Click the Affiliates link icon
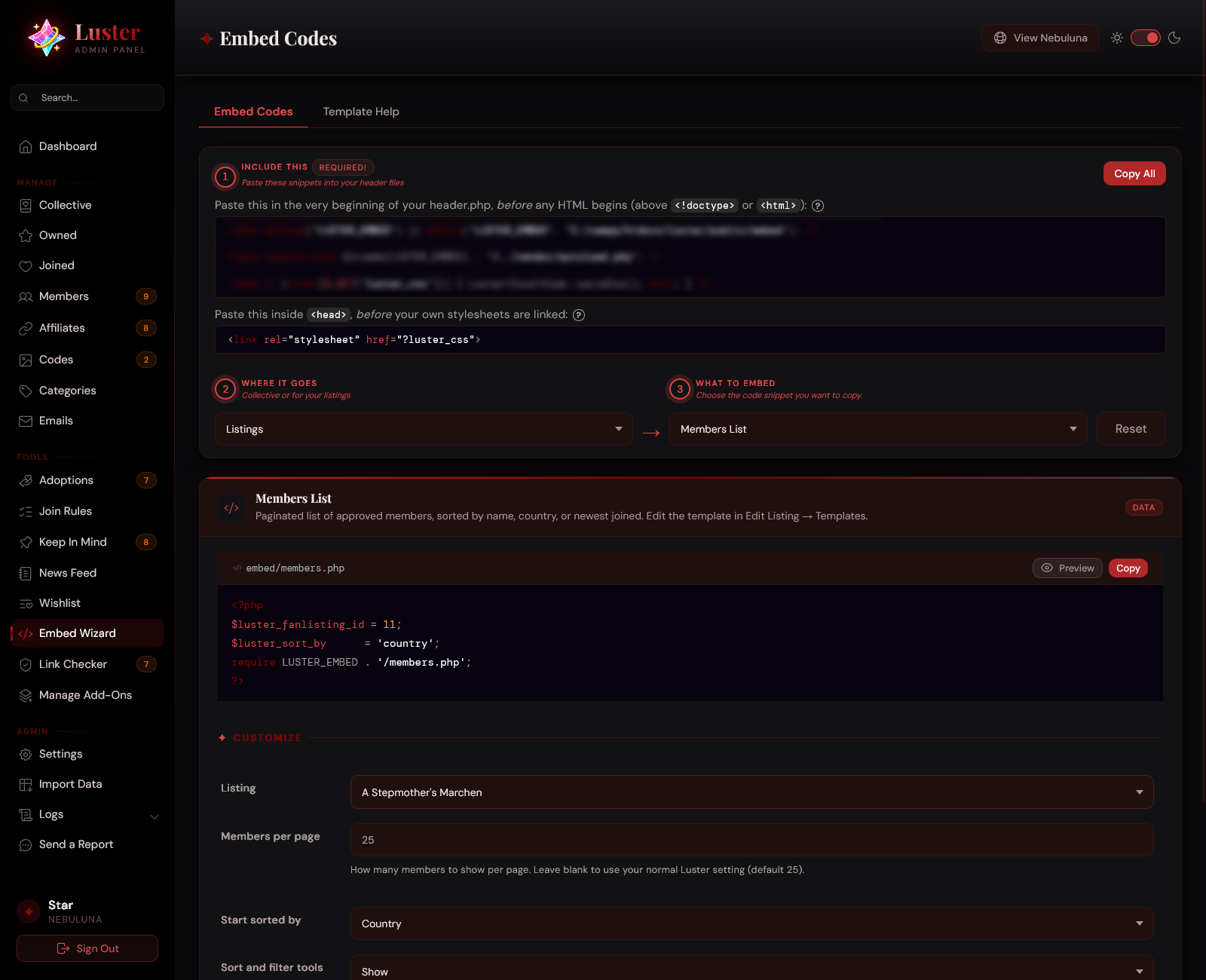1206x980 pixels. [x=26, y=328]
